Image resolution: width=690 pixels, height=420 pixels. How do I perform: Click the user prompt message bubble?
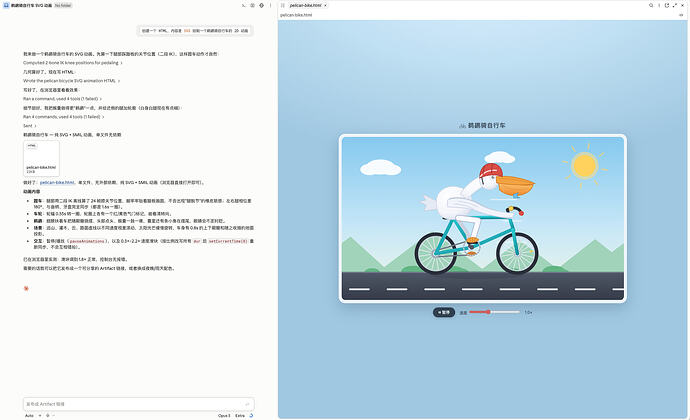click(x=195, y=31)
